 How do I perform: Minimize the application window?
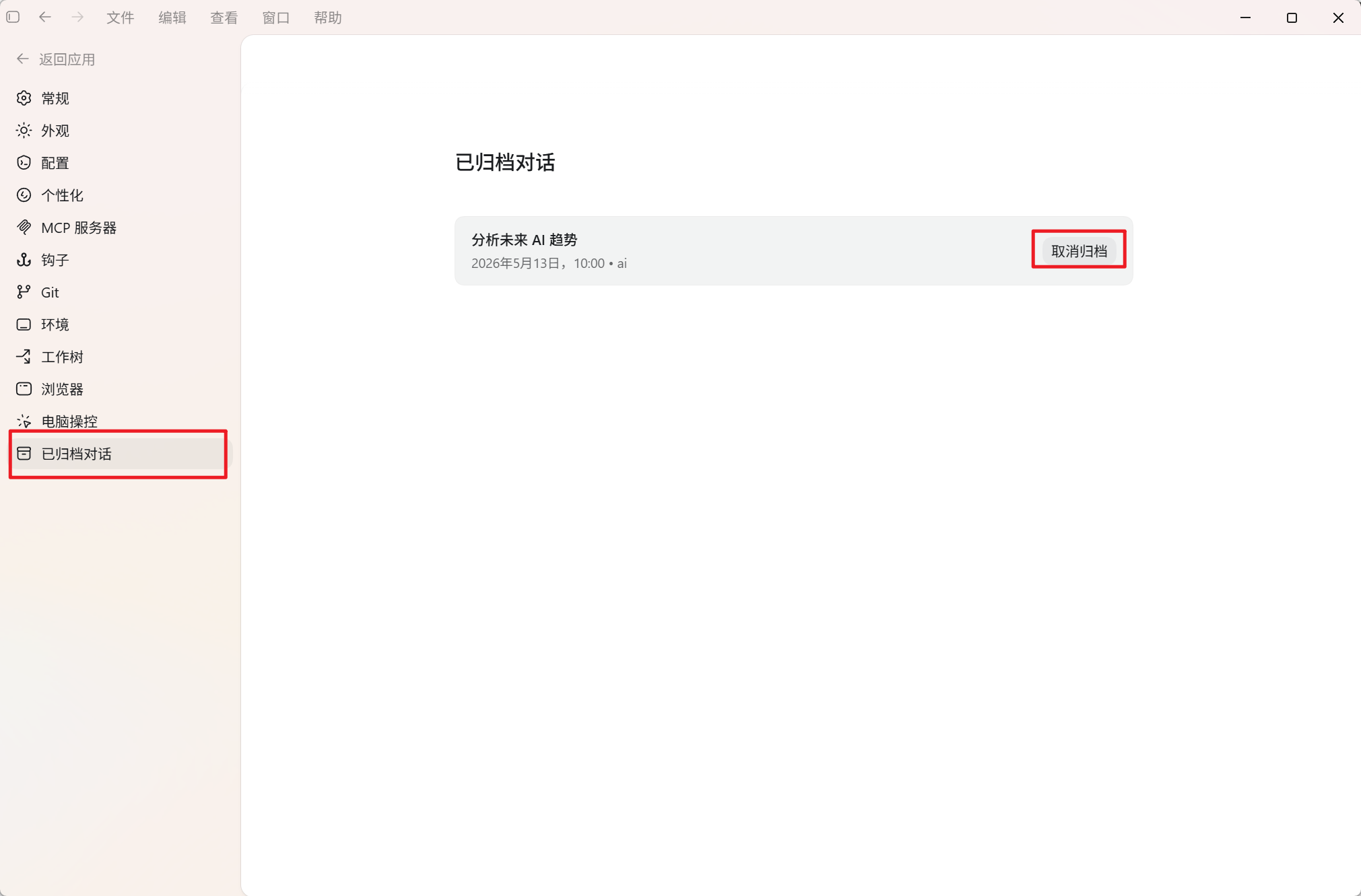tap(1245, 18)
